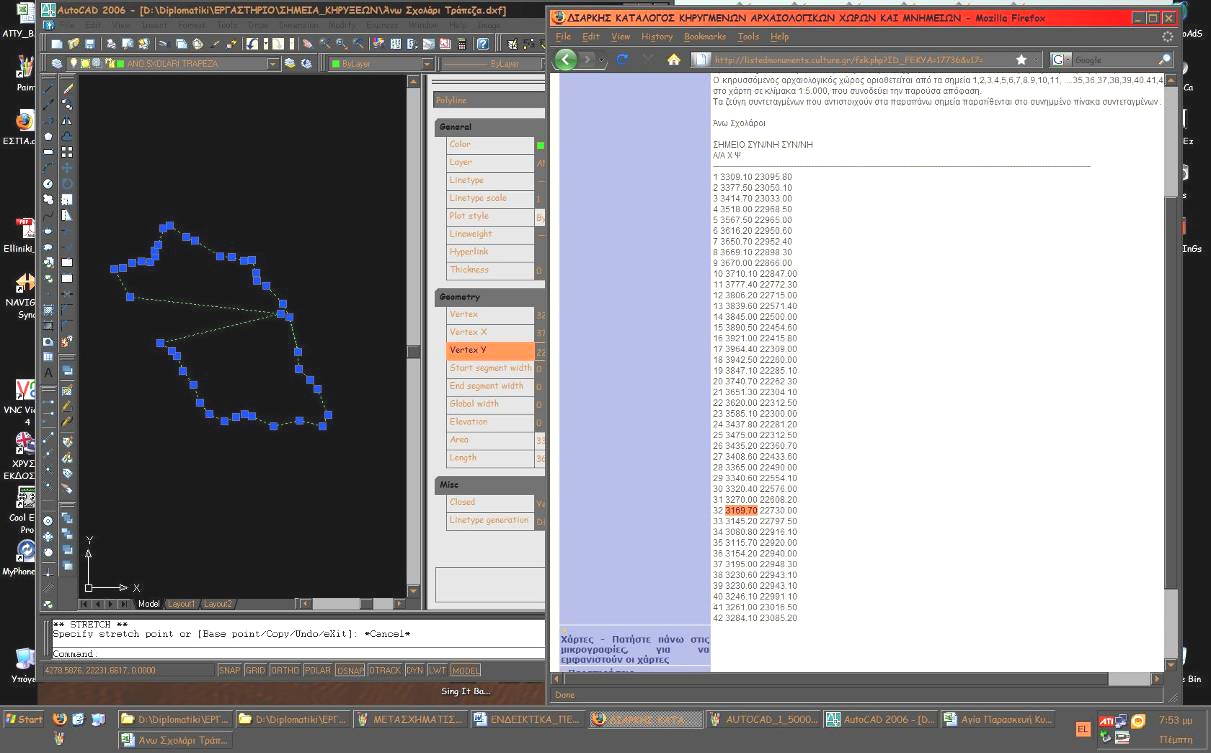The image size is (1211, 753).
Task: Select the Rectangle draw tool
Action: coord(48,152)
